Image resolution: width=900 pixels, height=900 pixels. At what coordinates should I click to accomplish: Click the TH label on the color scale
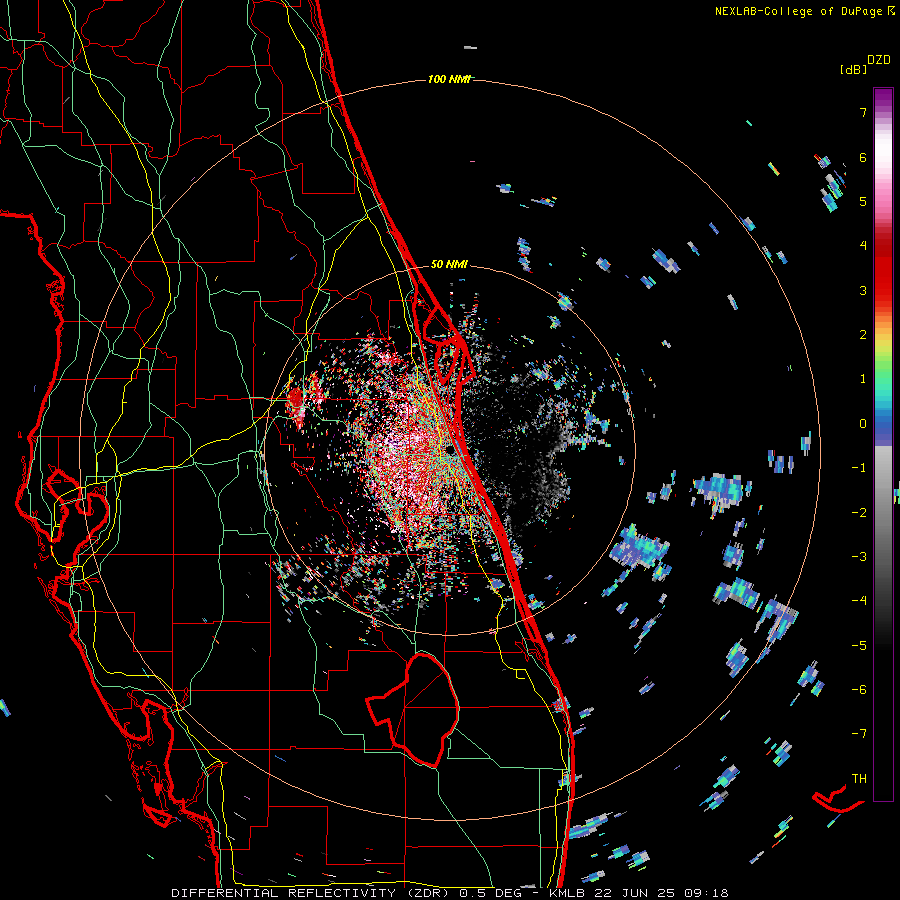859,779
